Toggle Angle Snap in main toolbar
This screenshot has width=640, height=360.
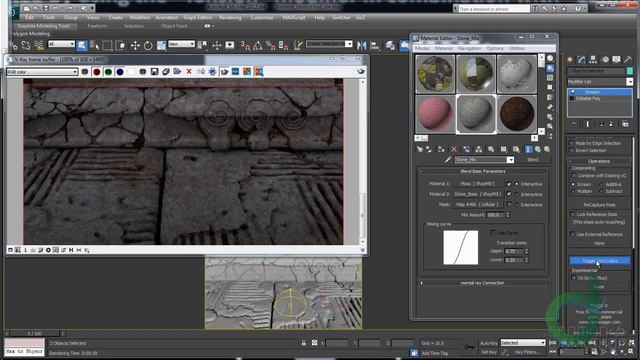click(x=258, y=45)
